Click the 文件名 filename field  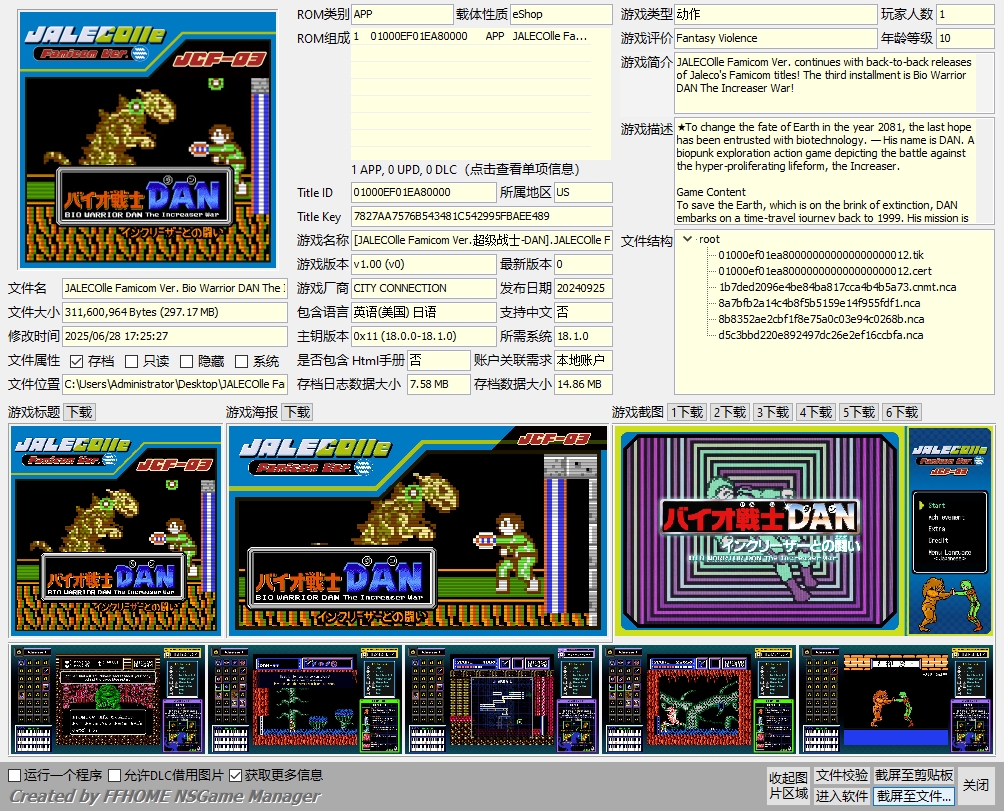[175, 288]
